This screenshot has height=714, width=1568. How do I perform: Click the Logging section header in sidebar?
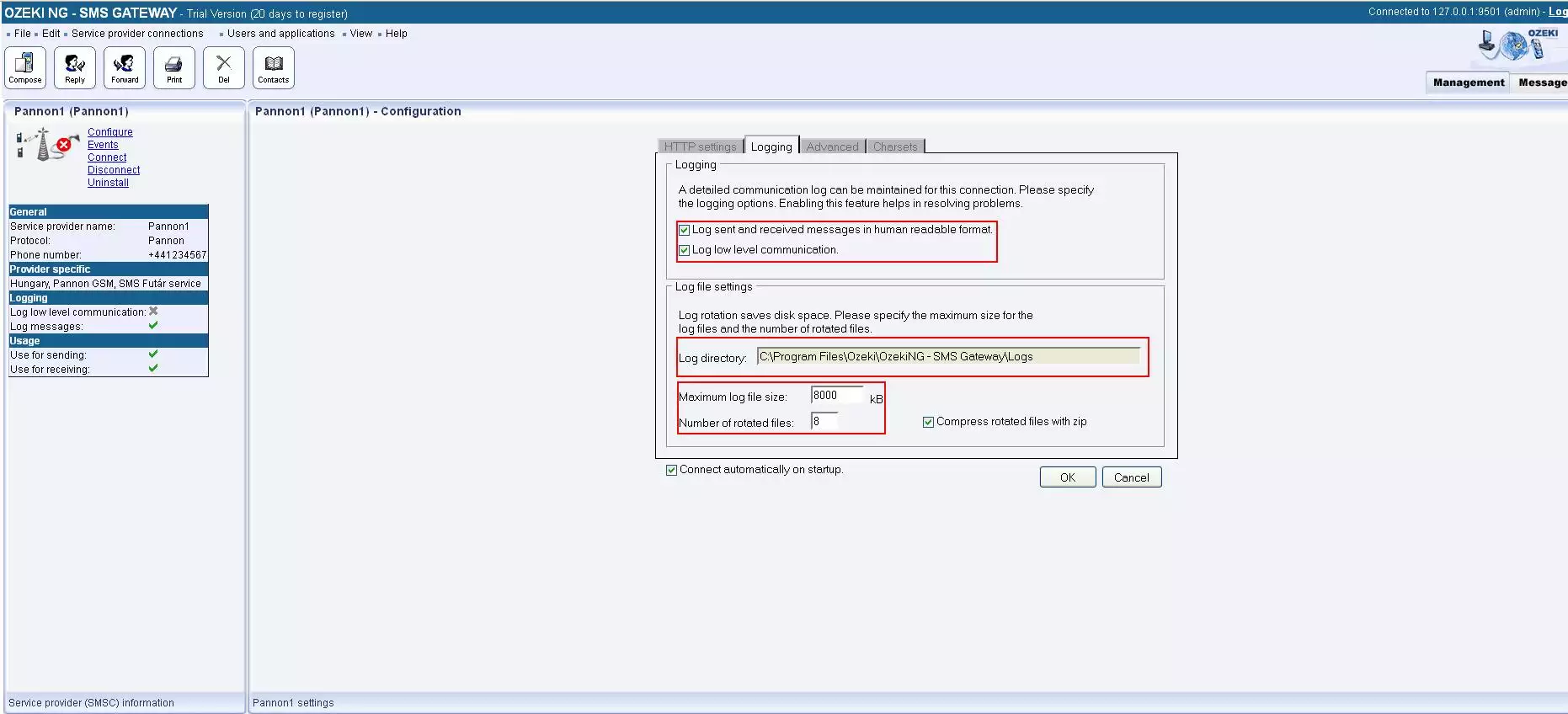(x=108, y=298)
